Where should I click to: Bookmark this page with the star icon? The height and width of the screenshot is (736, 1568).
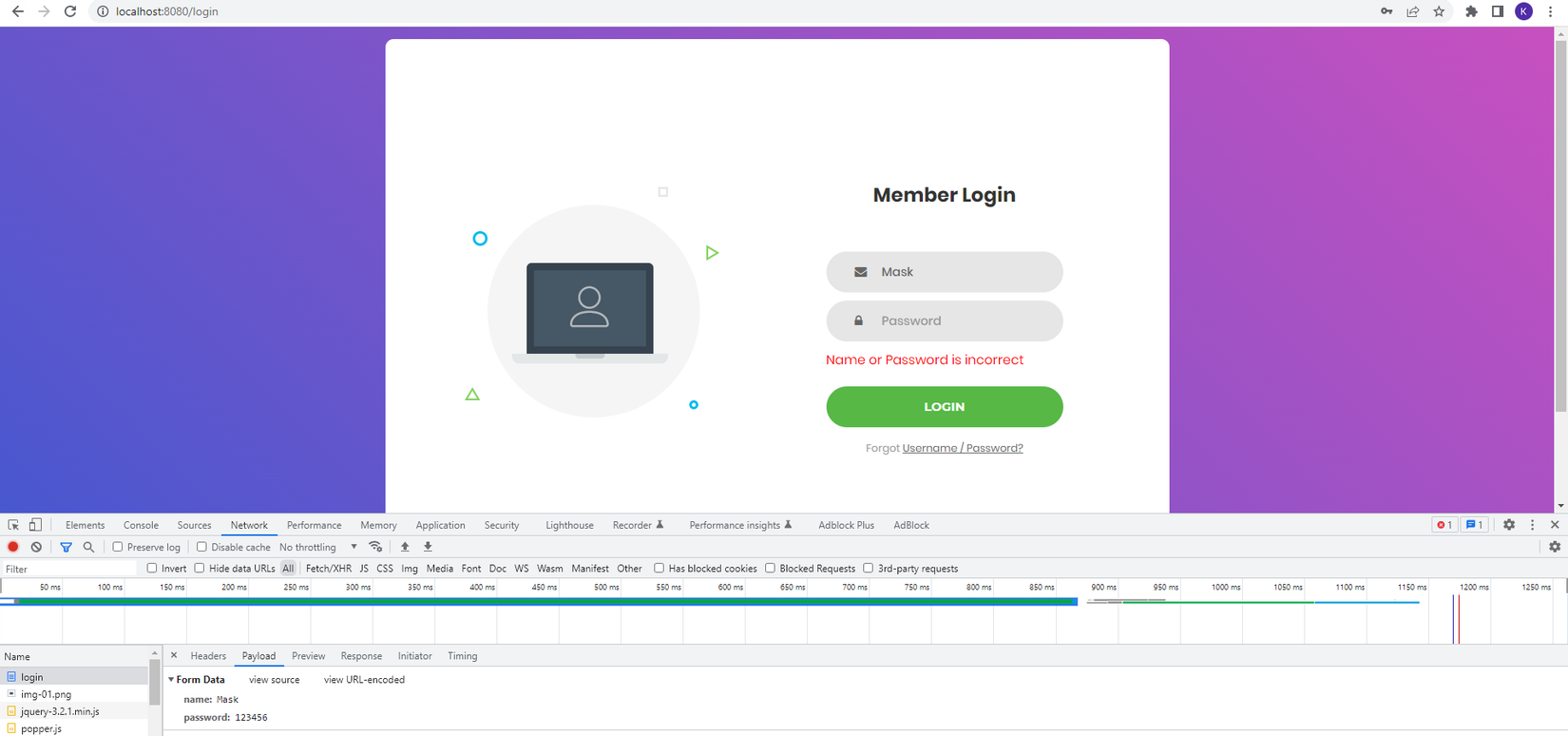(1439, 11)
